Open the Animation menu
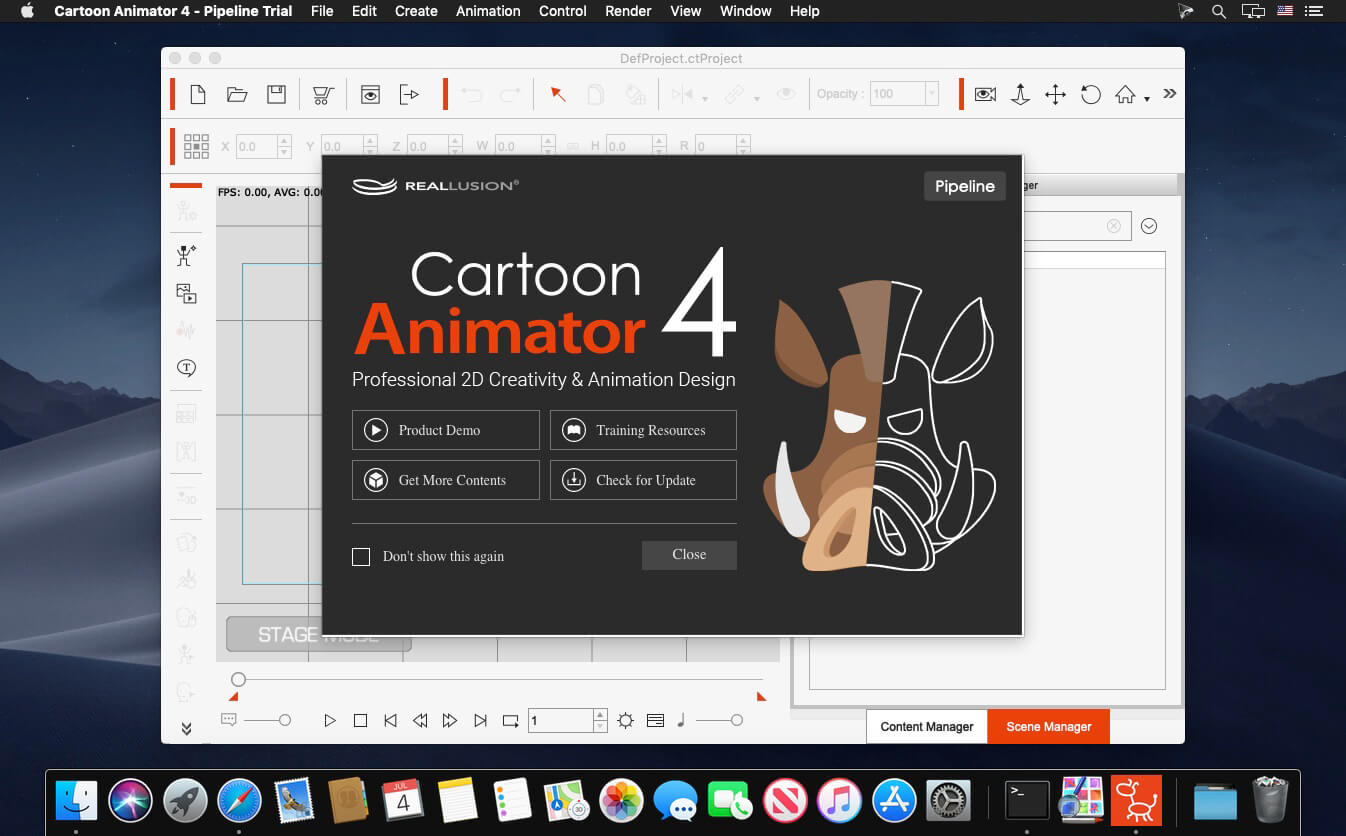 point(487,11)
